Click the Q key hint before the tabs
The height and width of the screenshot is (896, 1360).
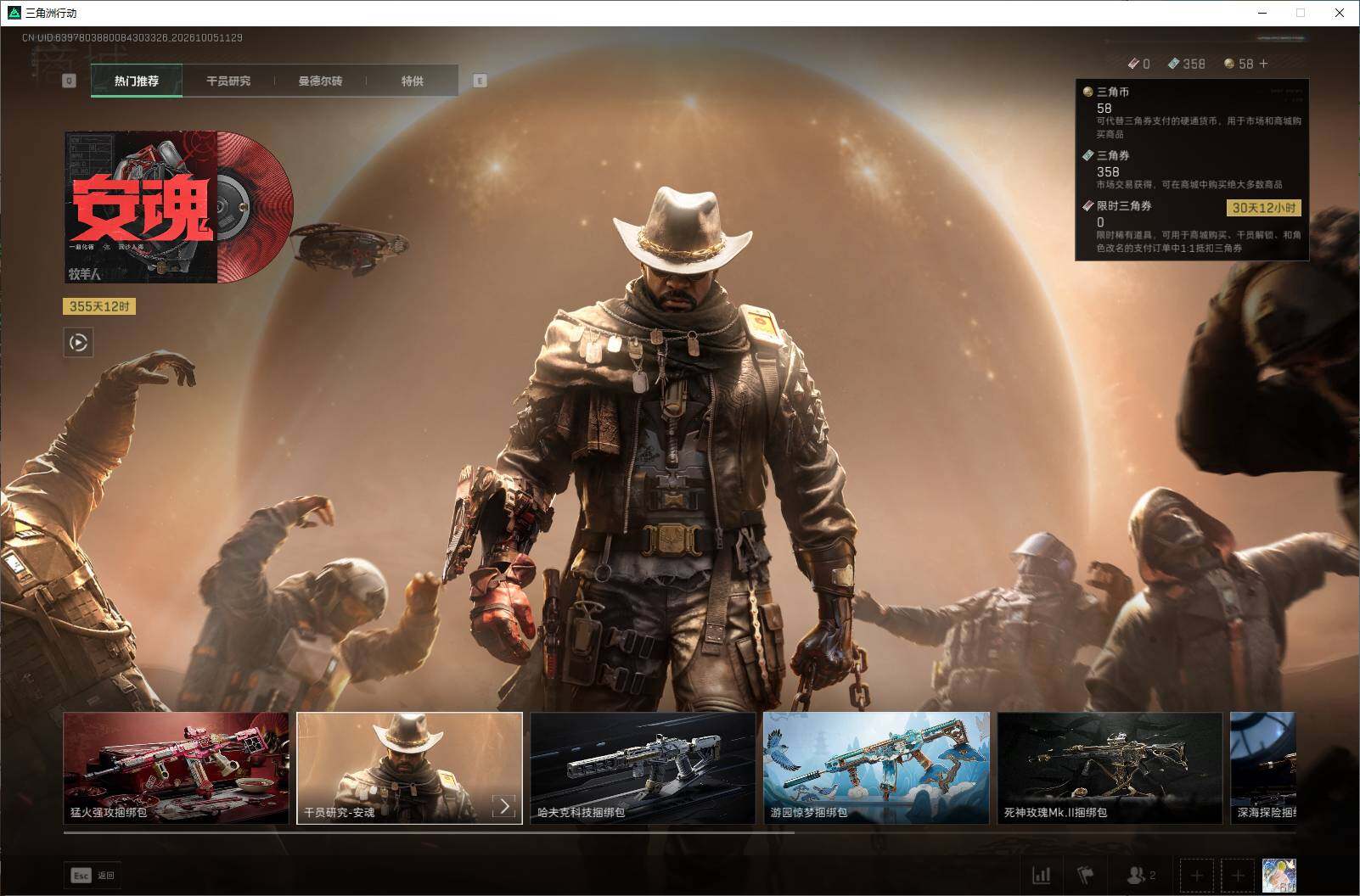click(70, 81)
